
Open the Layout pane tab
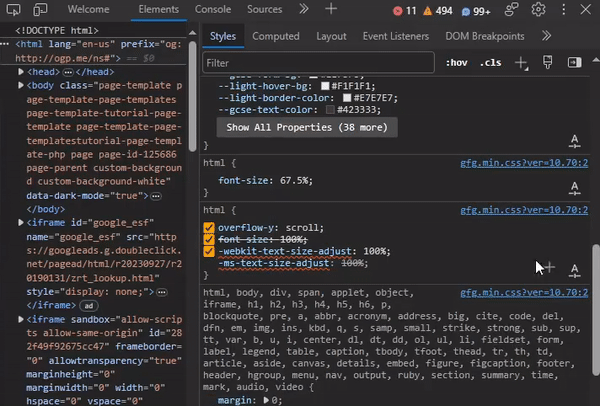331,36
